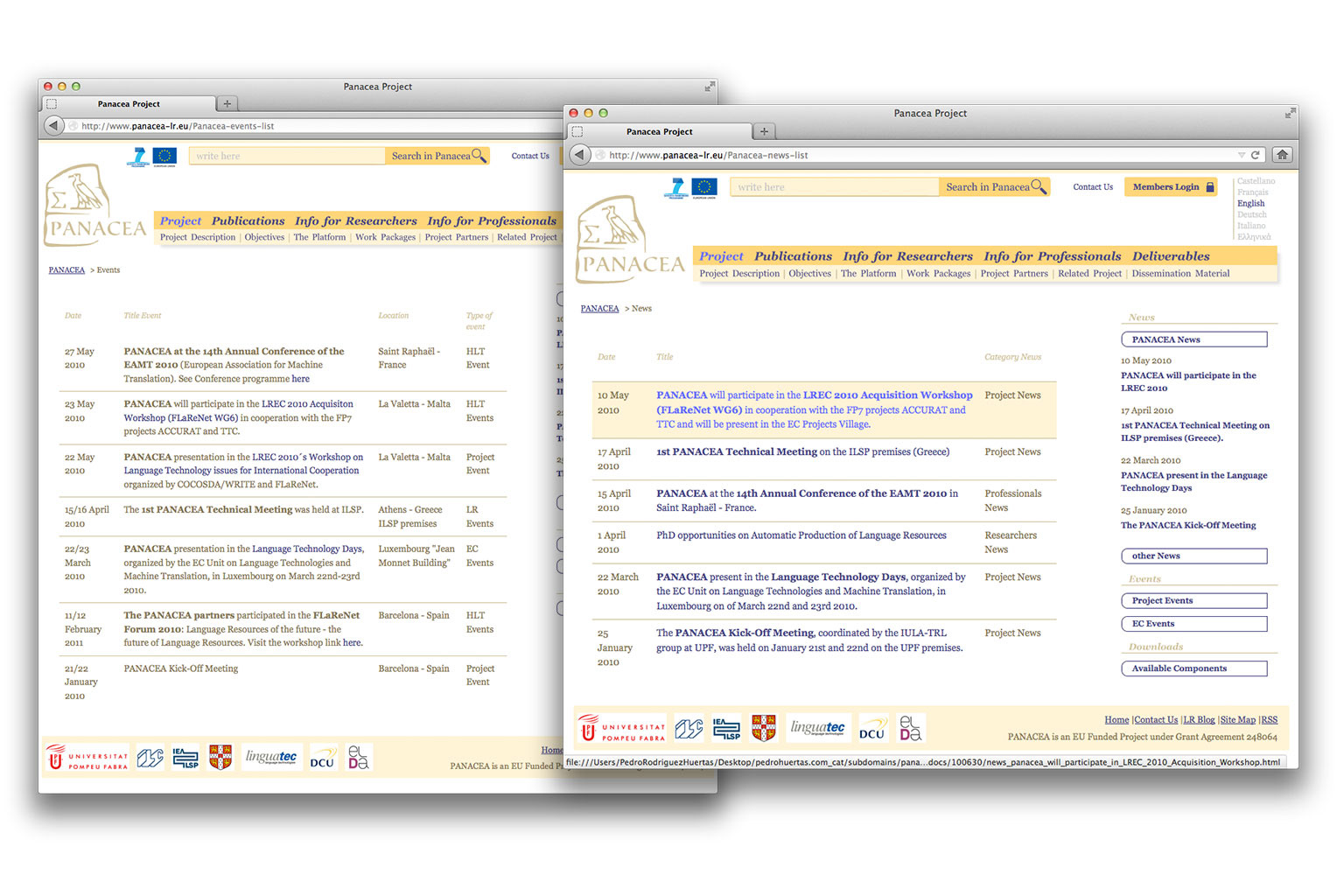This screenshot has width=1344, height=896.
Task: Click the write here search field in news window
Action: coord(834,187)
